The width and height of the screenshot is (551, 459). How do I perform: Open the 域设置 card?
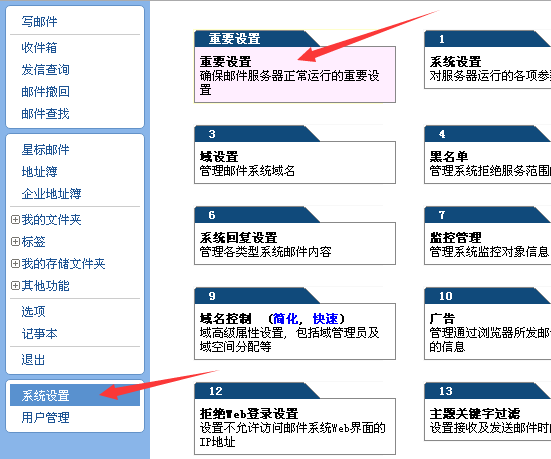(295, 162)
